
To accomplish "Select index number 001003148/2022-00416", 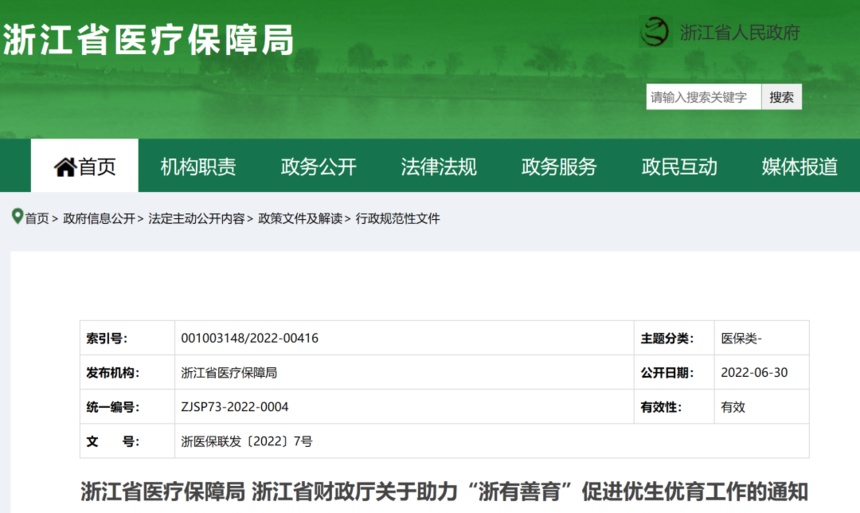I will coord(250,338).
